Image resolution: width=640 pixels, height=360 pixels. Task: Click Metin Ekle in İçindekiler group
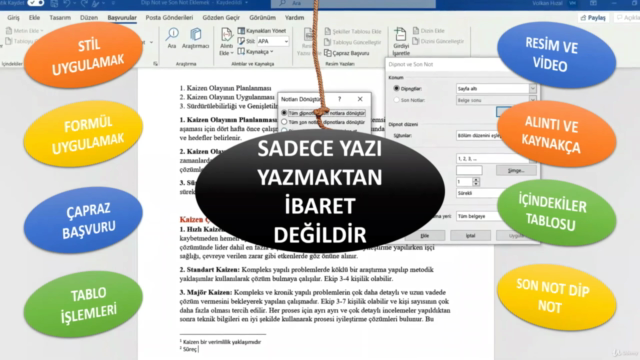tap(24, 31)
